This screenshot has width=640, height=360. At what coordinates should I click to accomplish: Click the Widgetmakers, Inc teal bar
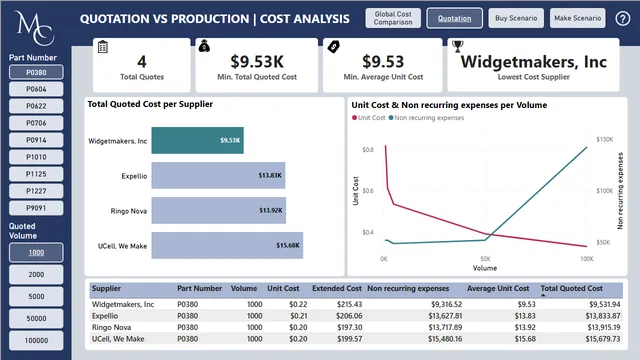pos(198,140)
